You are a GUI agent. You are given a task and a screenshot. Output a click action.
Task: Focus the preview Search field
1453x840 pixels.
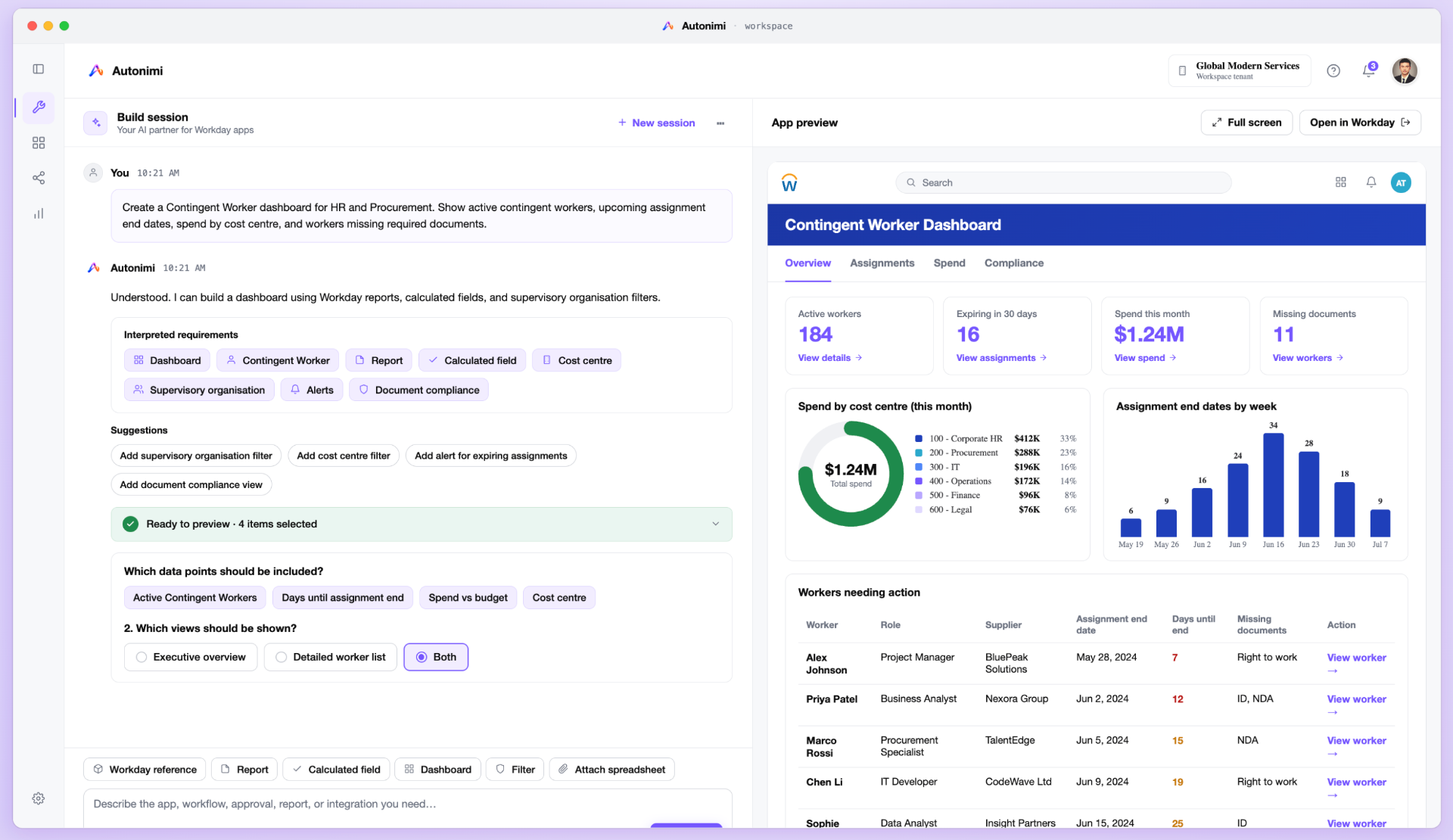tap(1063, 182)
